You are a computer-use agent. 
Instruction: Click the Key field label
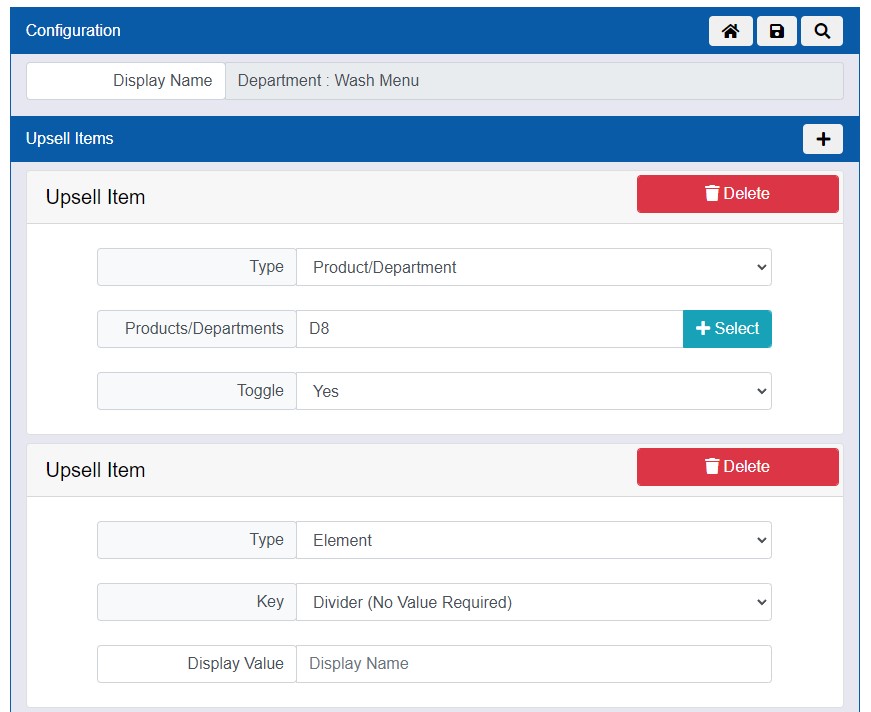click(270, 602)
